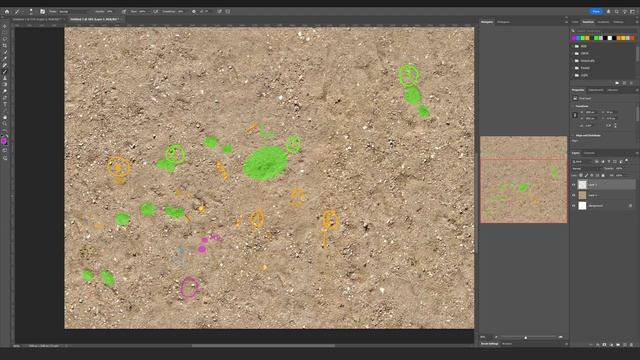Image resolution: width=640 pixels, height=360 pixels.
Task: Toggle lock all padlock in Layers panel
Action: tap(603, 175)
